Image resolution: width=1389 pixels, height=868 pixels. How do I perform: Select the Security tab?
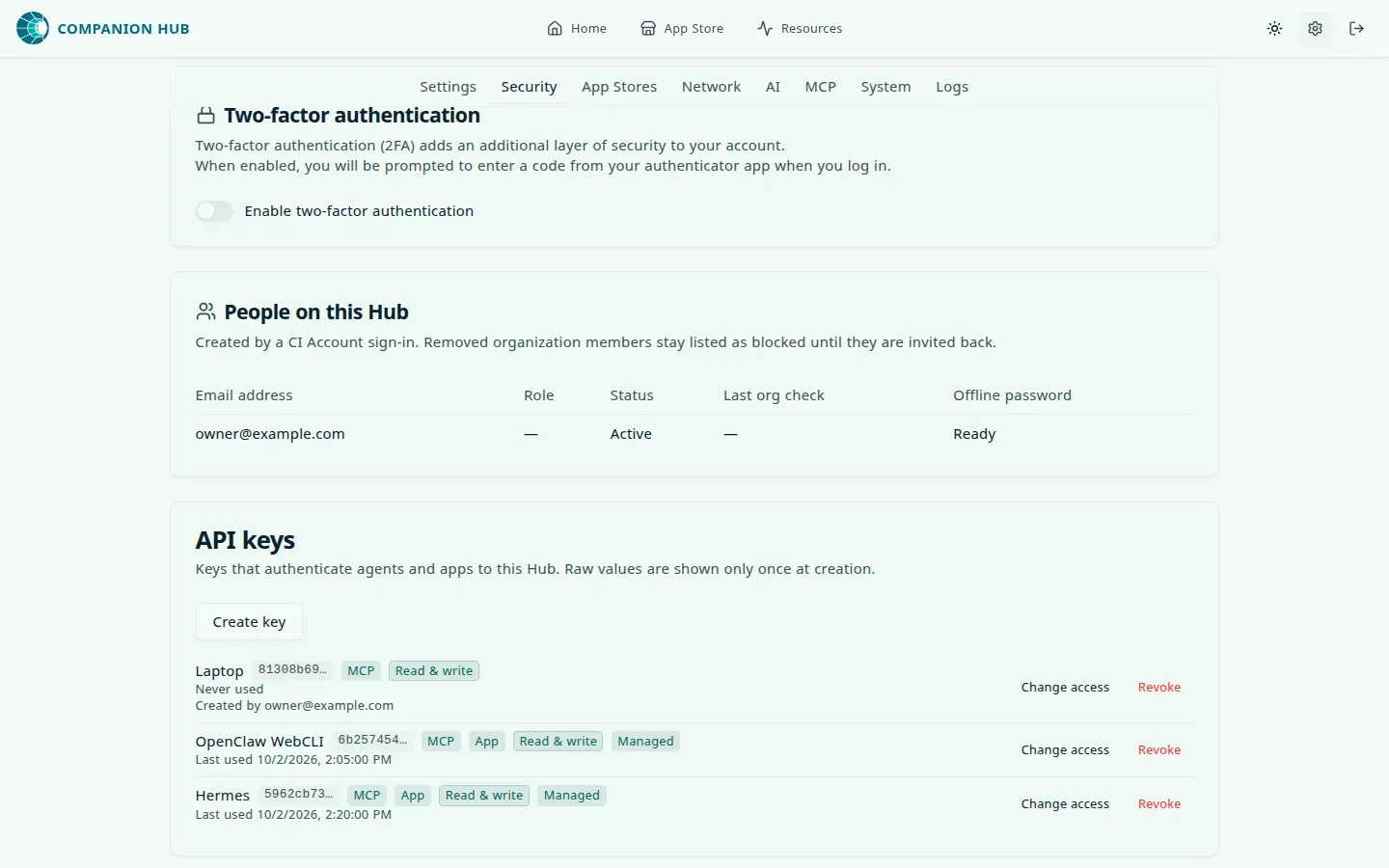(x=529, y=87)
